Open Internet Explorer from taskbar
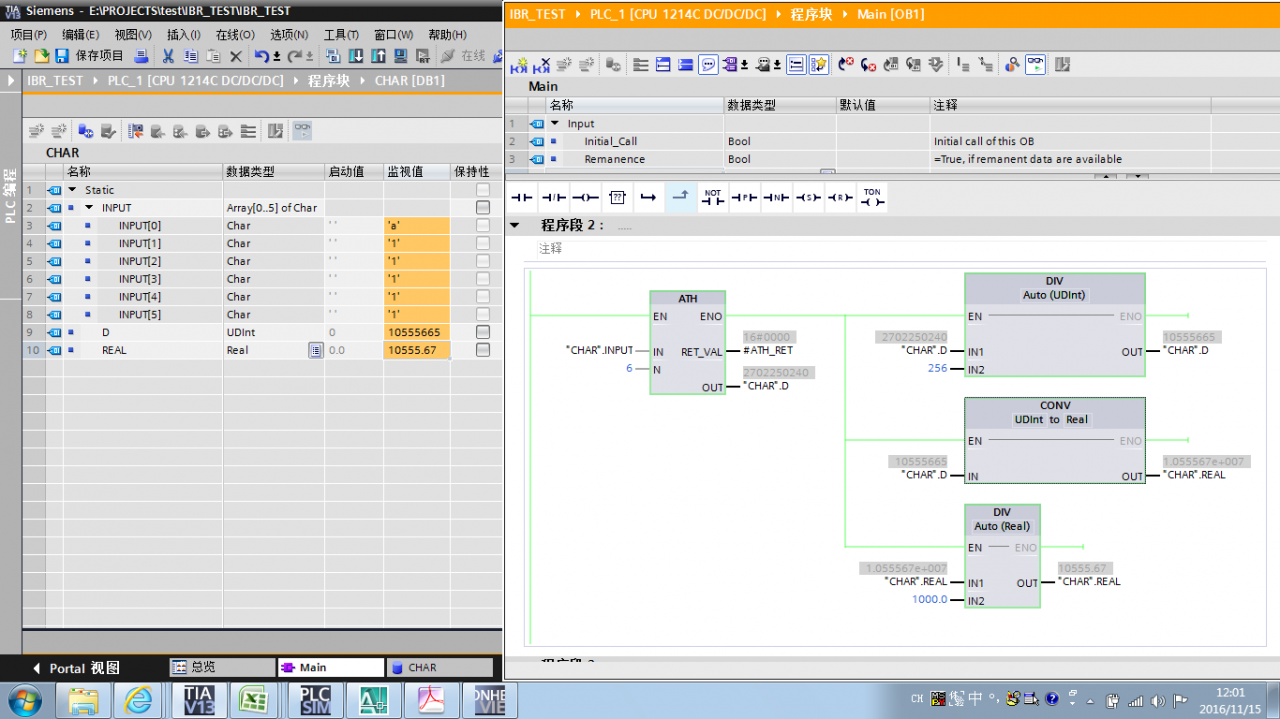Viewport: 1280px width, 719px height. click(x=136, y=700)
